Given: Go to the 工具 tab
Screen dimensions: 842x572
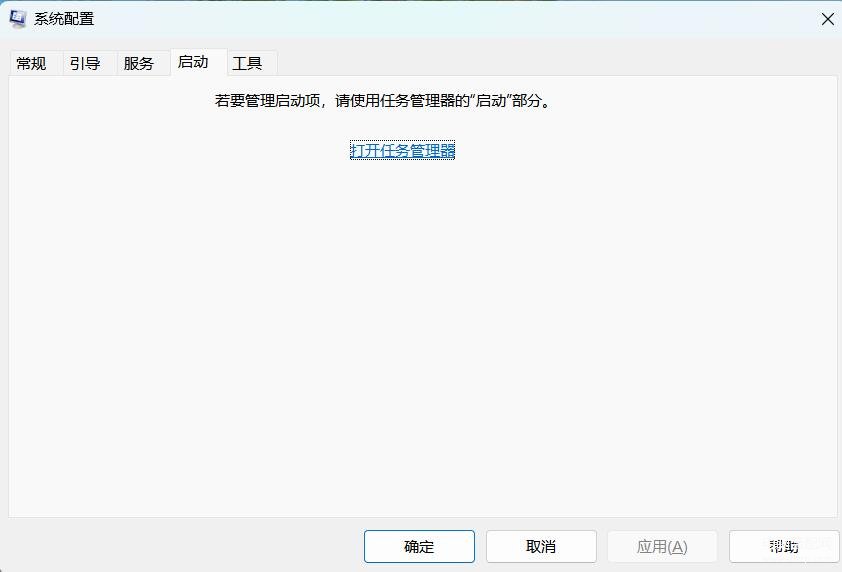Looking at the screenshot, I should point(252,63).
